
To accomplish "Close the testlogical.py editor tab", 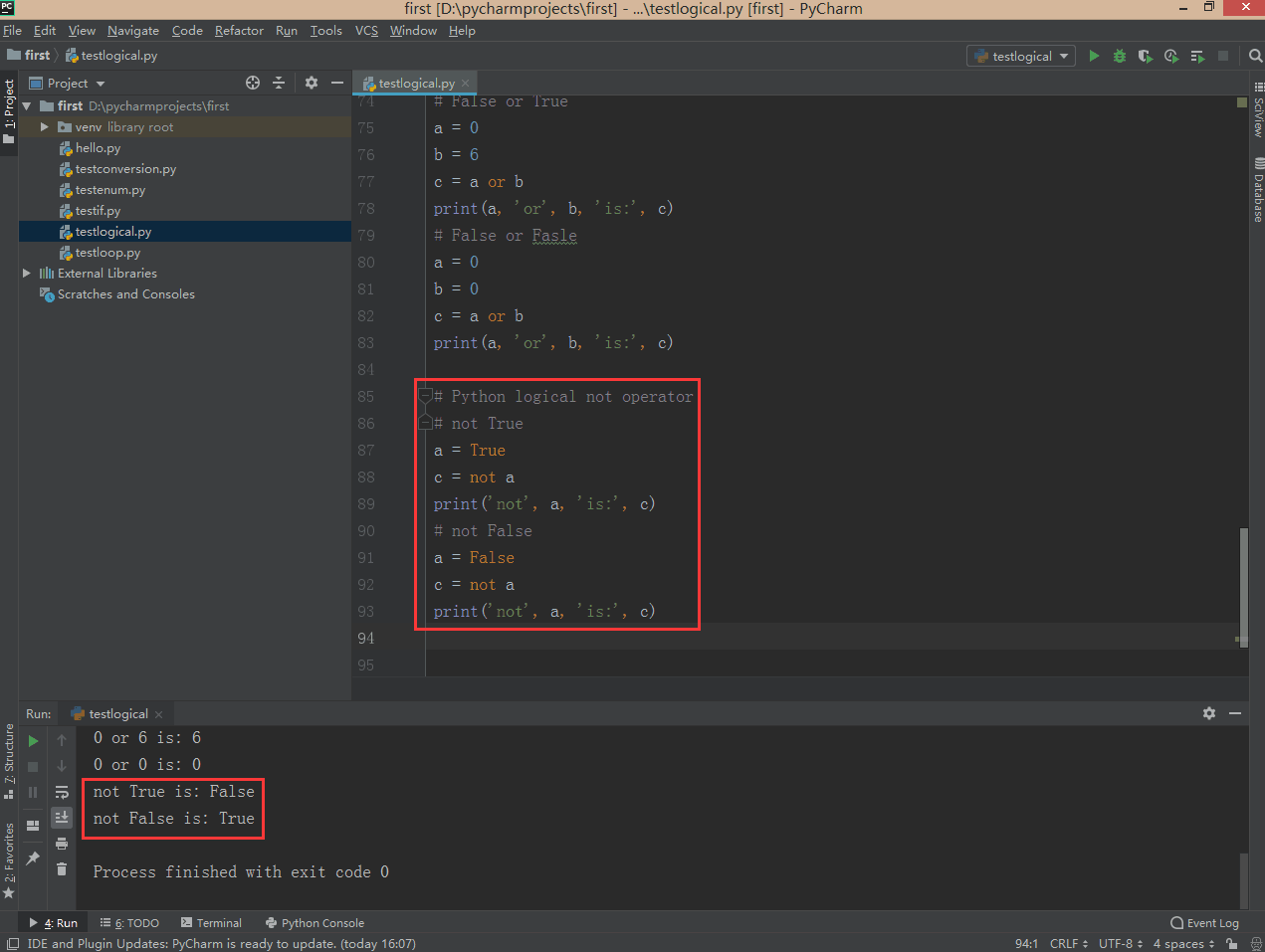I will tap(465, 84).
